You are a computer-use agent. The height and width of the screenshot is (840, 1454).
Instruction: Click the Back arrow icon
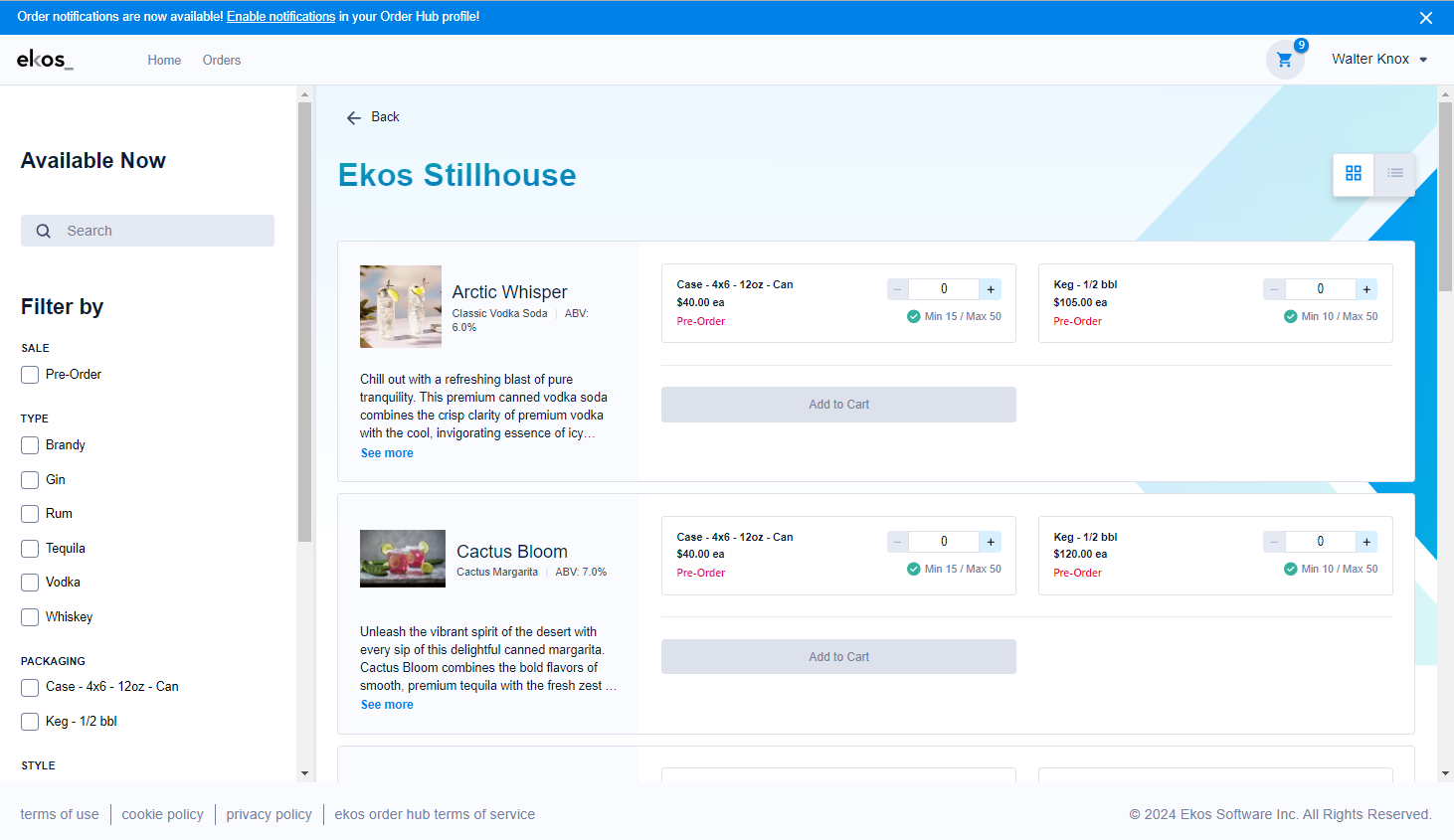tap(354, 117)
